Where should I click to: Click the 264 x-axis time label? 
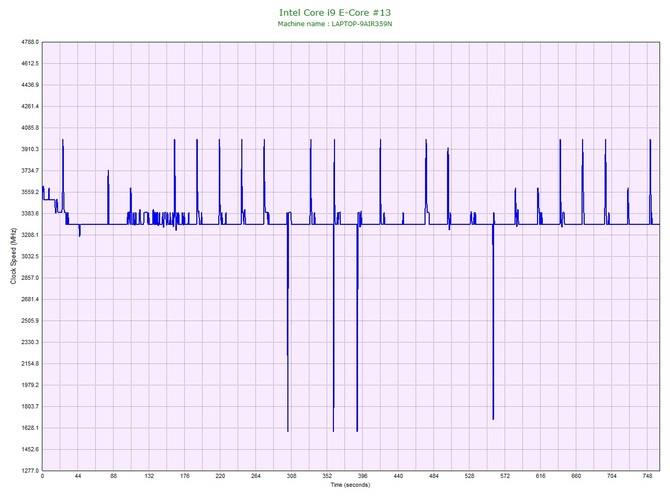point(256,476)
